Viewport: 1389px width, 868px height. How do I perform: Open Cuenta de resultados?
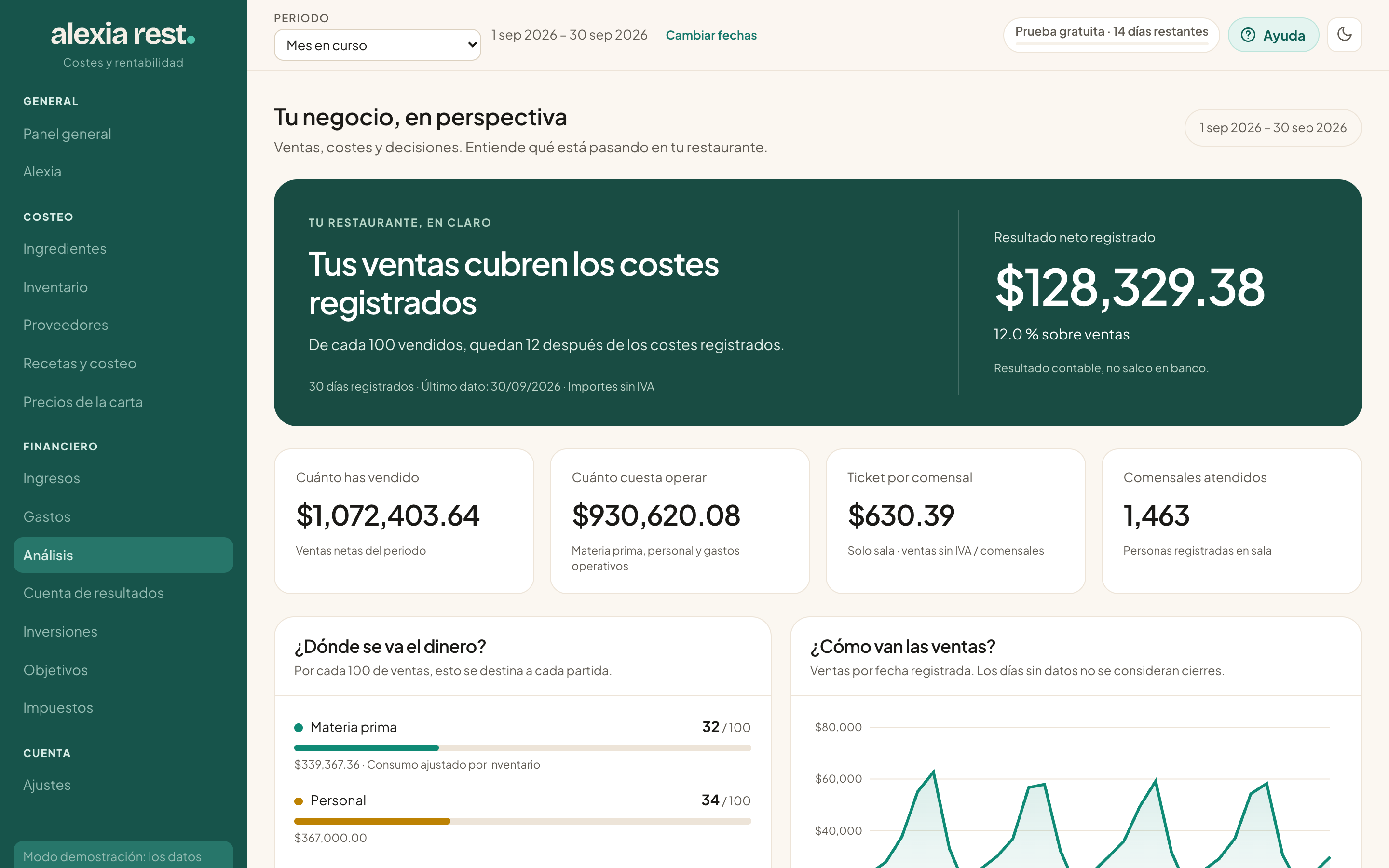tap(123, 593)
